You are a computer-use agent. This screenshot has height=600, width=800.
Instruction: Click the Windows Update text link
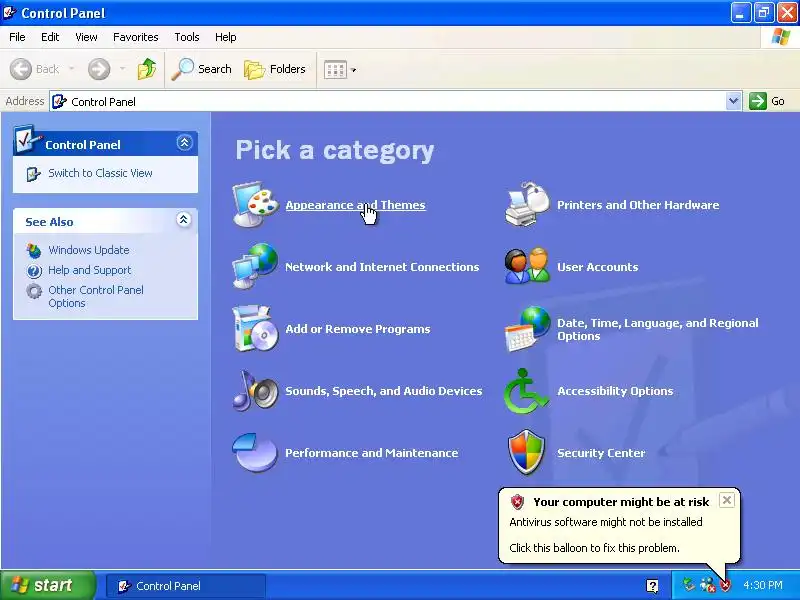(89, 250)
